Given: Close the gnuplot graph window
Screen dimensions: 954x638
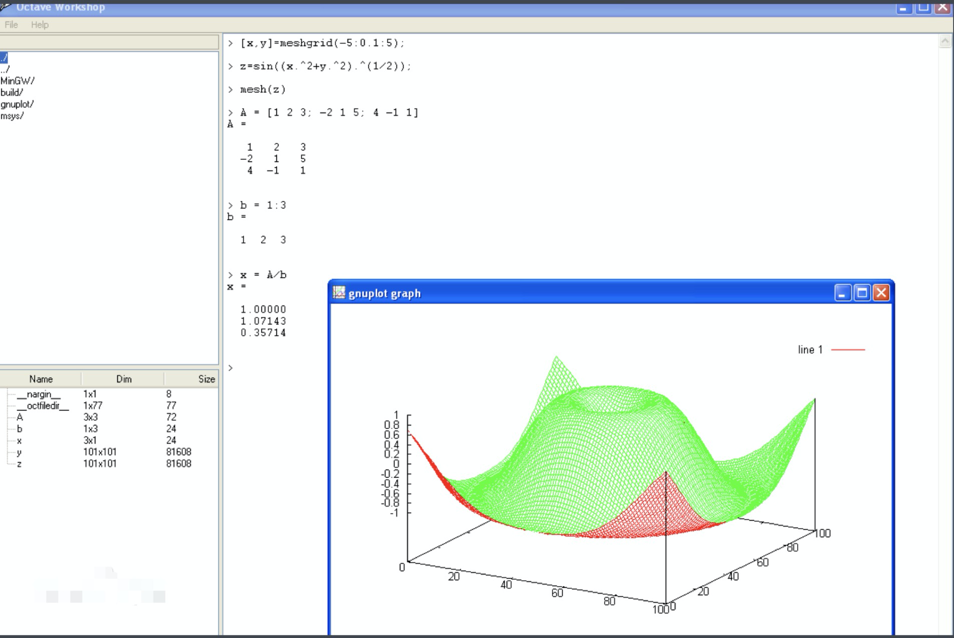Looking at the screenshot, I should tap(881, 293).
